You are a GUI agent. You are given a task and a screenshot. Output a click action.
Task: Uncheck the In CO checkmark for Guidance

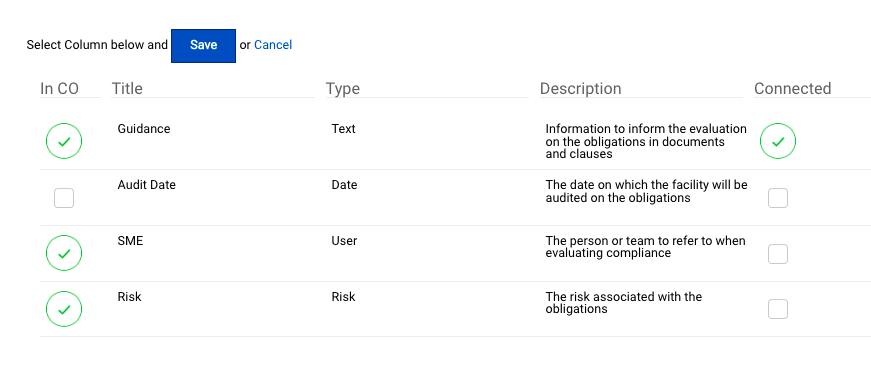point(64,141)
